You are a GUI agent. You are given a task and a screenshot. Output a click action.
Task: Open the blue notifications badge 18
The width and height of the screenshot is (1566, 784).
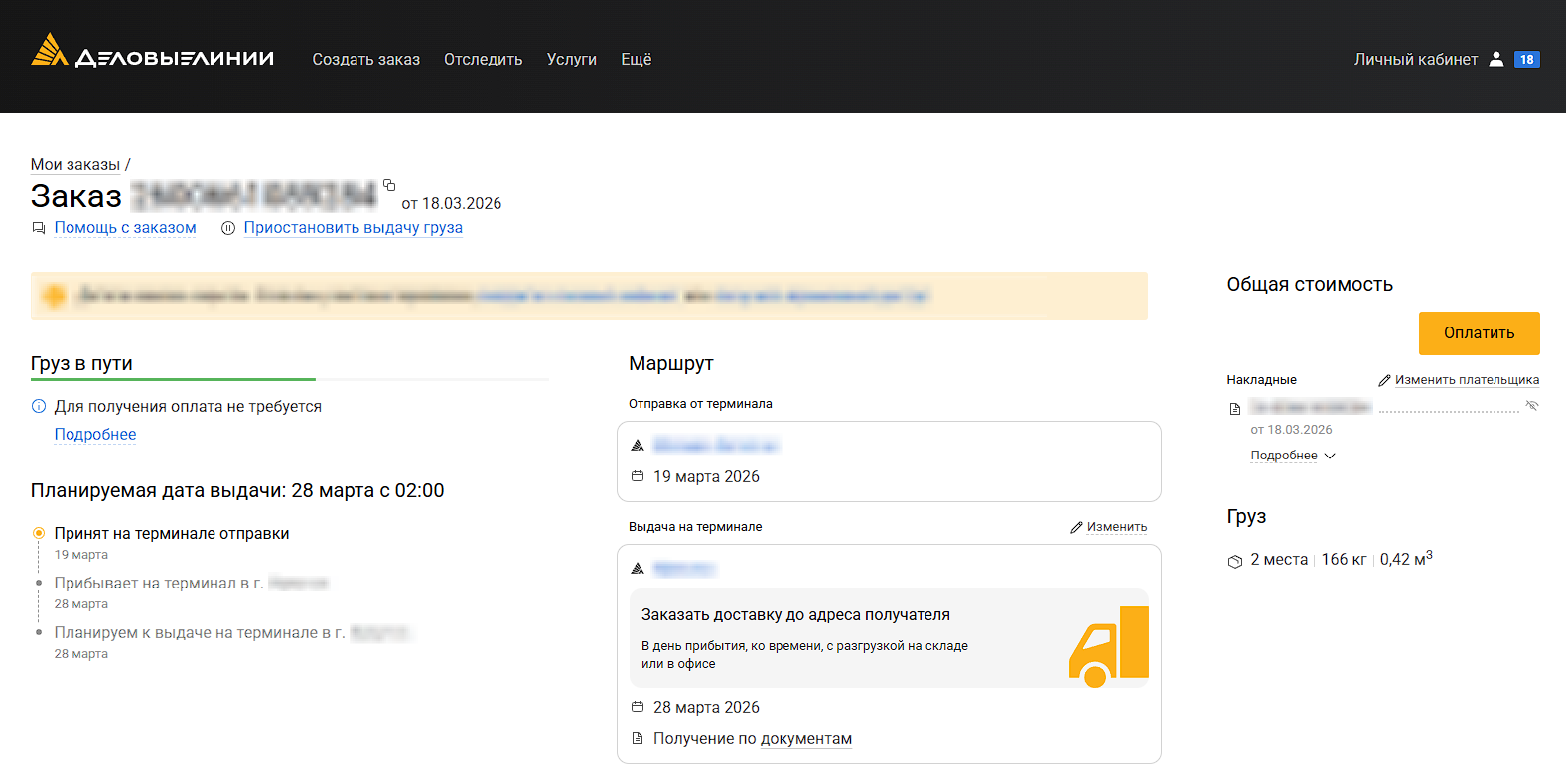click(1526, 60)
